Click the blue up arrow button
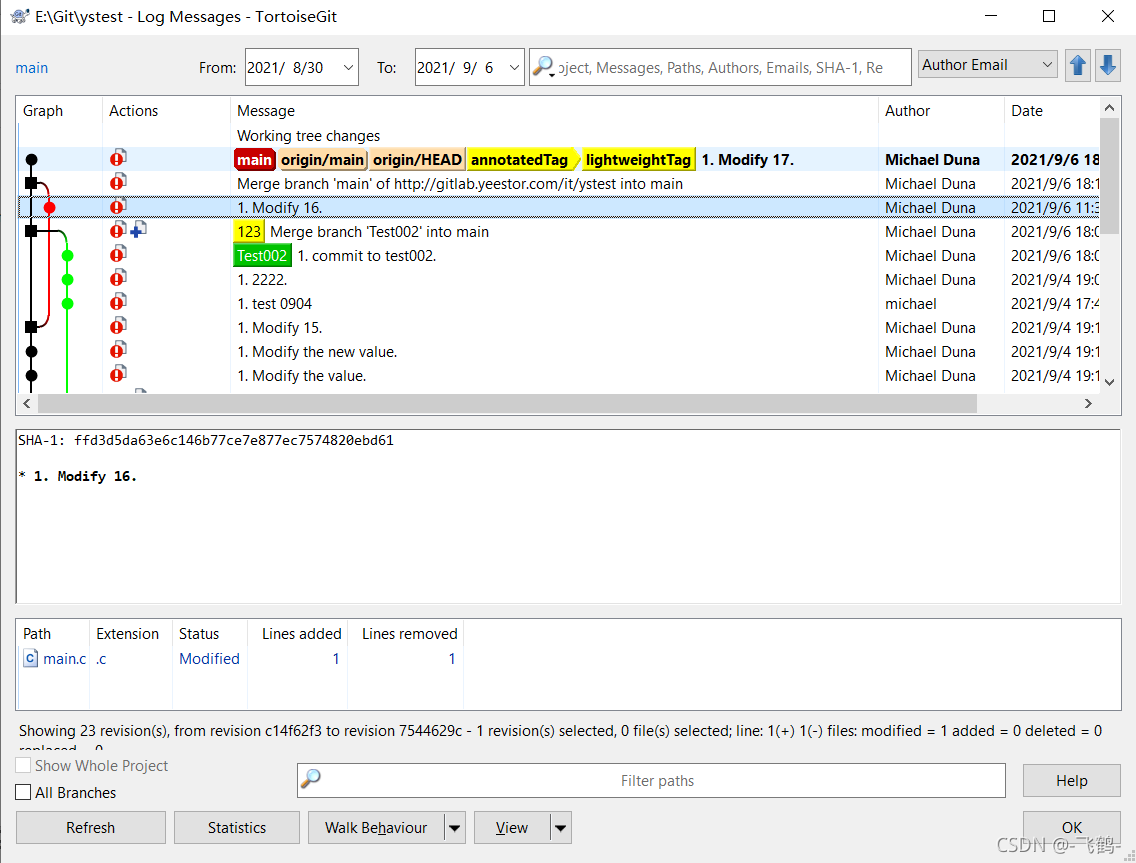Image resolution: width=1136 pixels, height=863 pixels. click(1077, 66)
